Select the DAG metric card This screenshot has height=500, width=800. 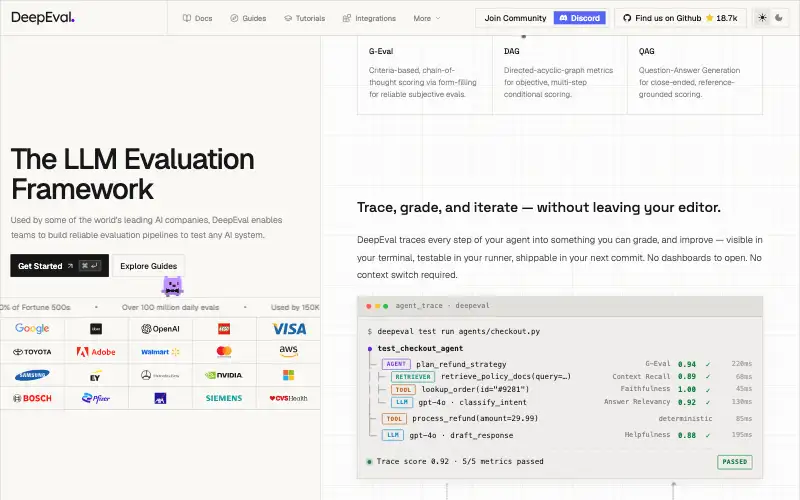(560, 74)
